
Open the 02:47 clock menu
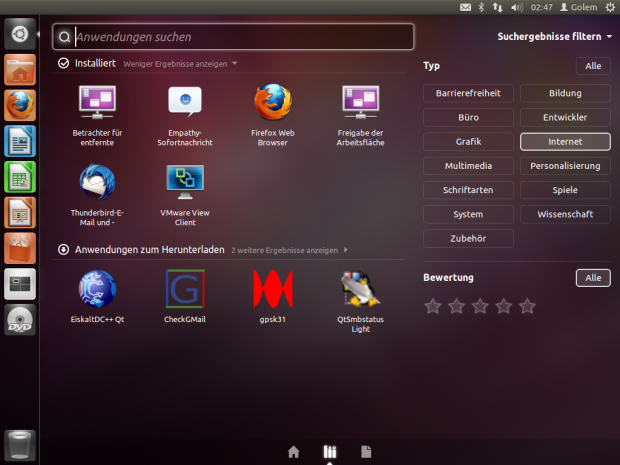point(541,7)
